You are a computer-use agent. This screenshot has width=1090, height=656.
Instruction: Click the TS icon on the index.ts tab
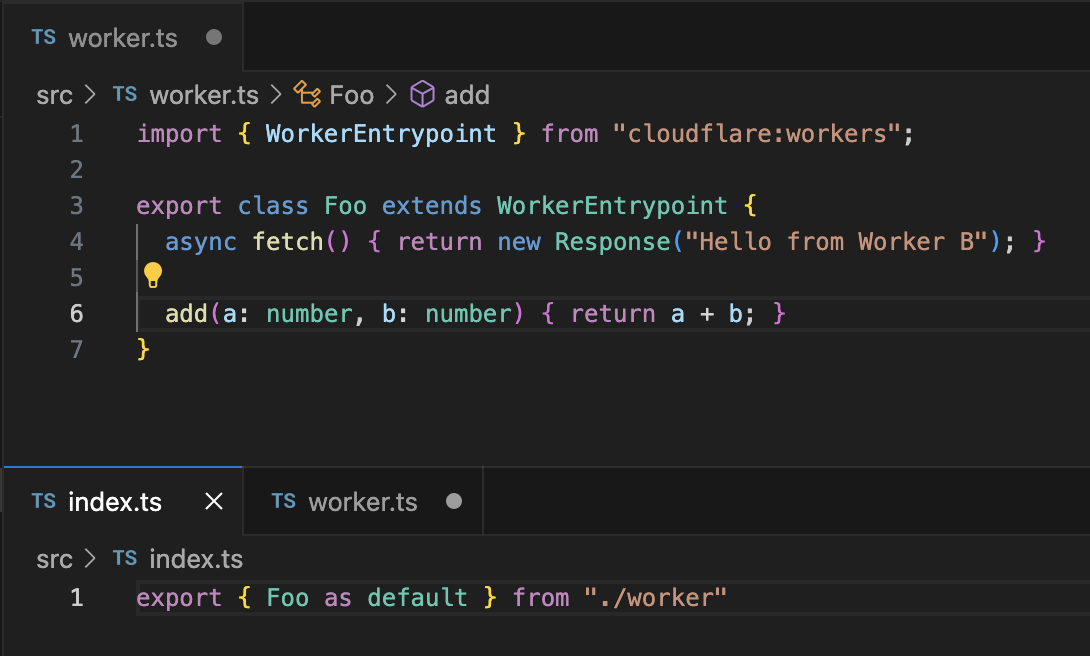pos(44,501)
